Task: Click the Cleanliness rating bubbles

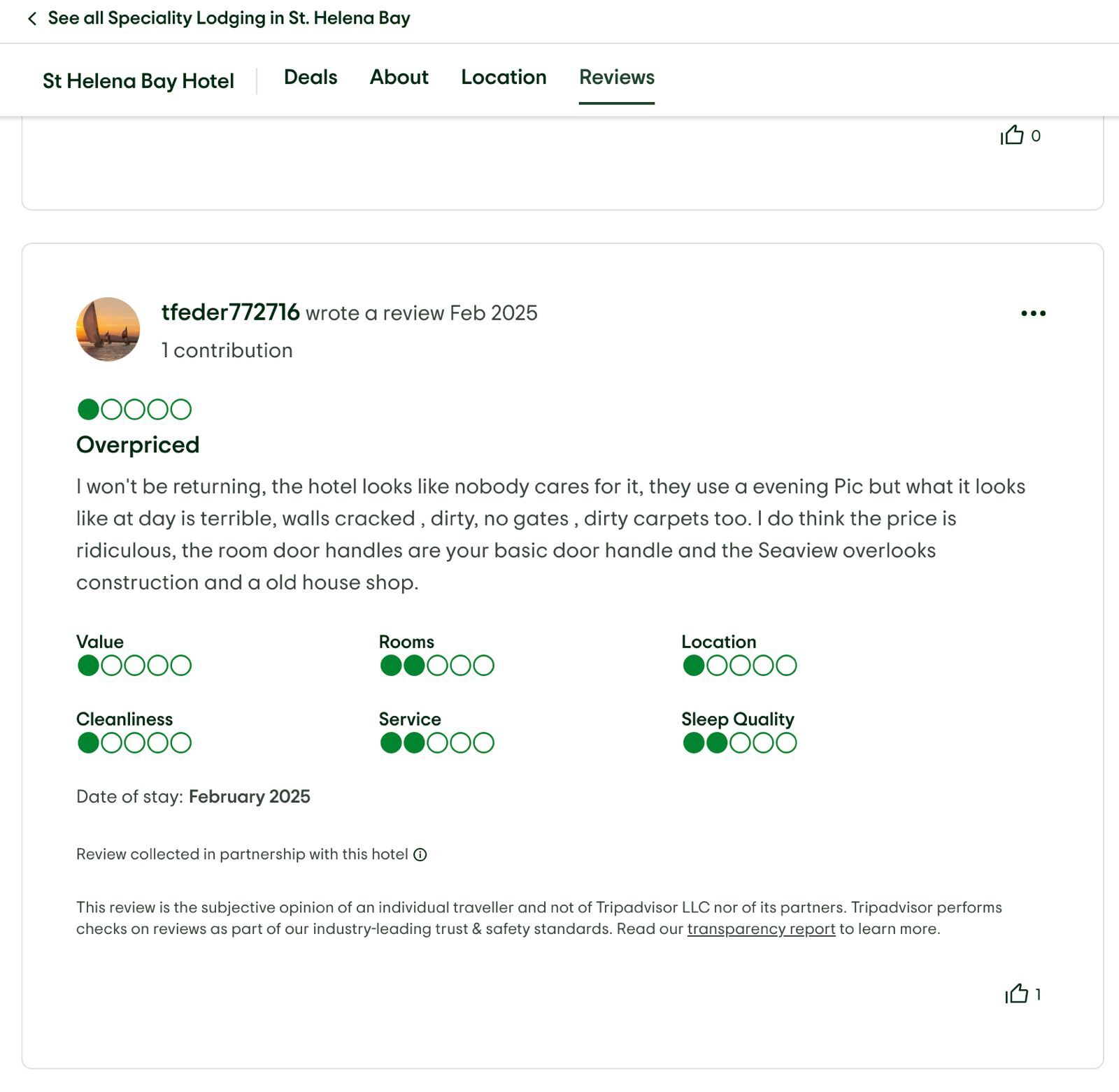Action: pyautogui.click(x=134, y=742)
